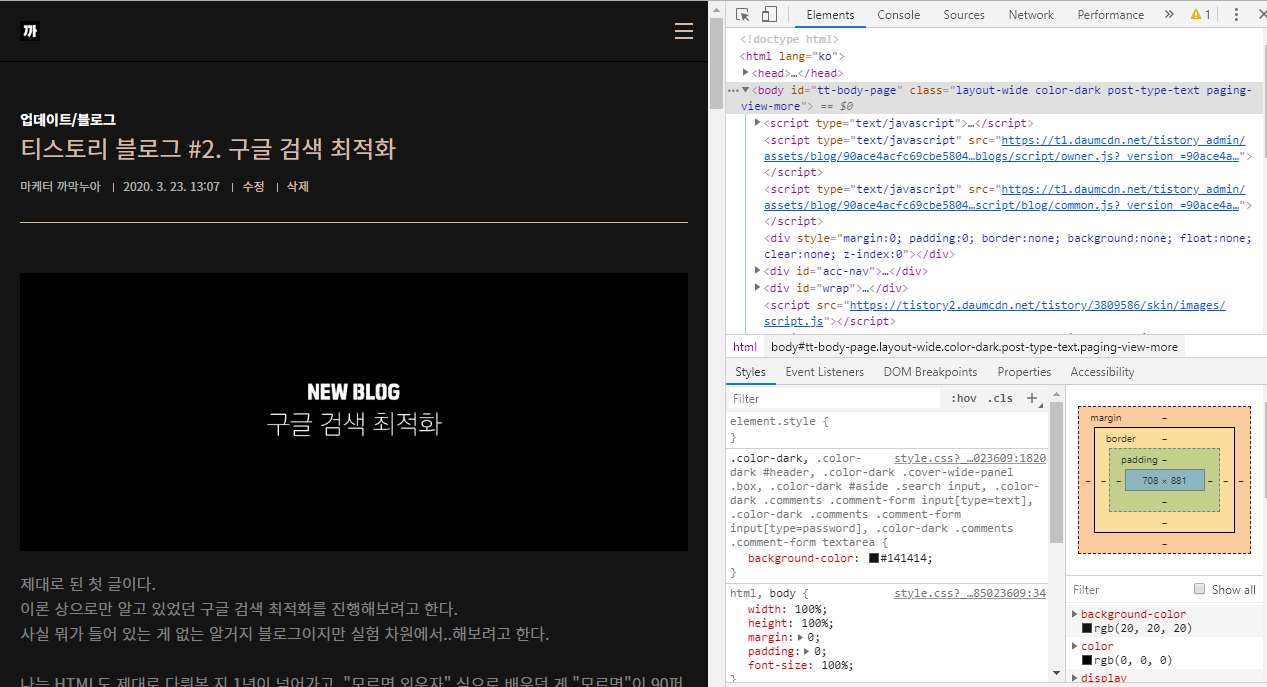Select the Accessibility pane tab
Image resolution: width=1267 pixels, height=687 pixels.
click(x=1102, y=372)
